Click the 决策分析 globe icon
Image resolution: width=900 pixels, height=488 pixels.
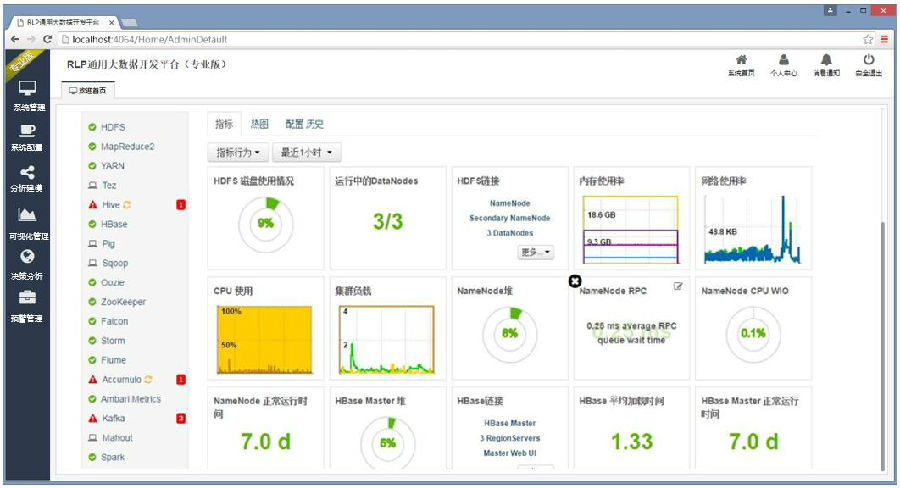tap(27, 258)
